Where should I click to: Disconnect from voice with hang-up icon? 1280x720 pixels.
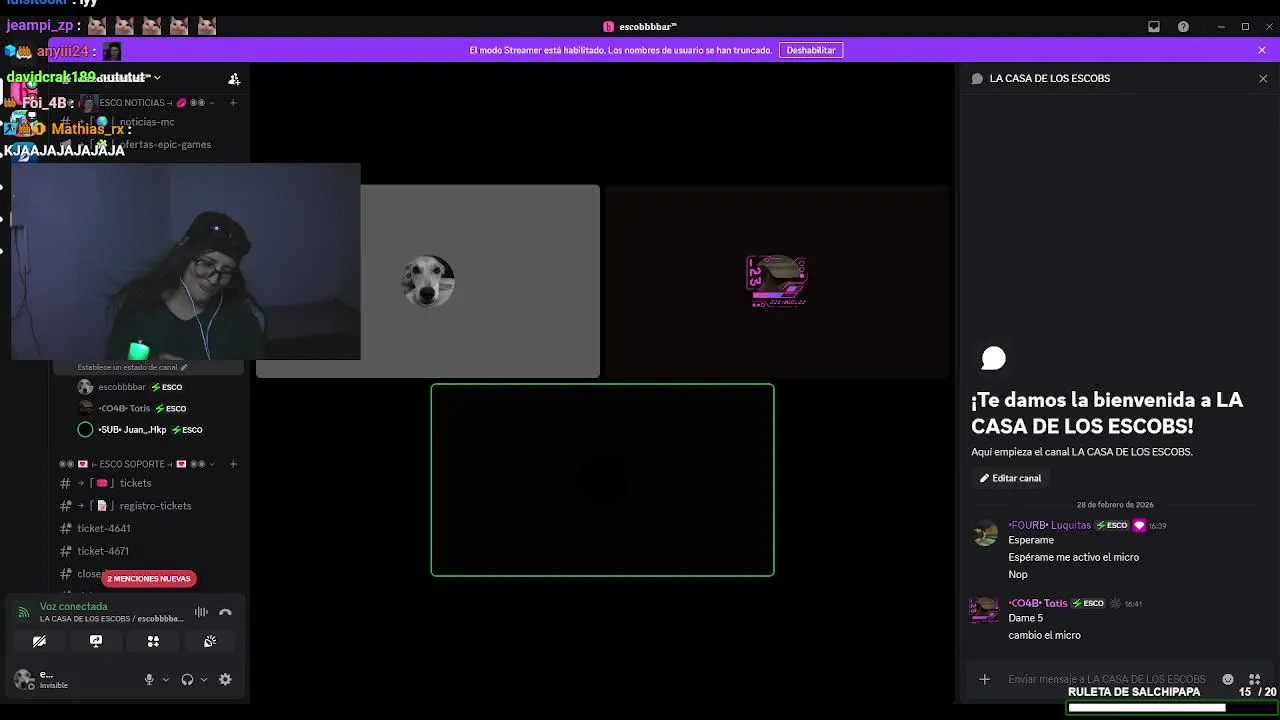click(x=225, y=612)
